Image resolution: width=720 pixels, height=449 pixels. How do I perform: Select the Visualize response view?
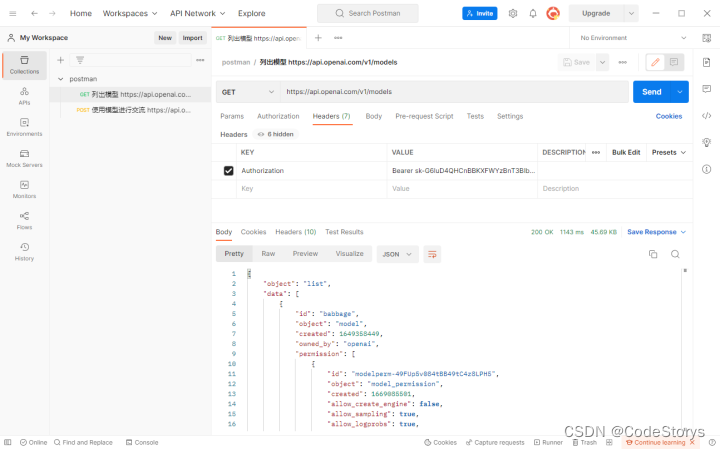click(x=349, y=253)
